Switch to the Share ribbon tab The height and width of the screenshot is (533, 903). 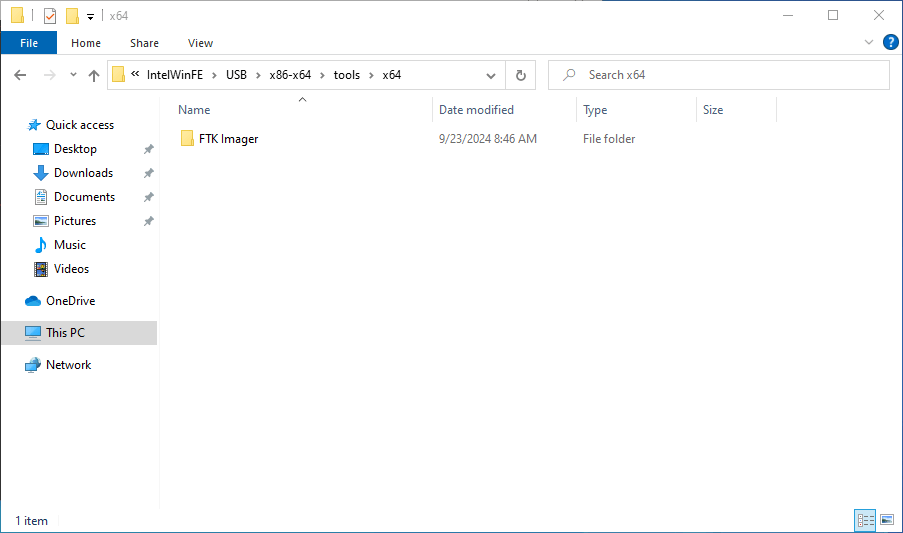(x=144, y=43)
